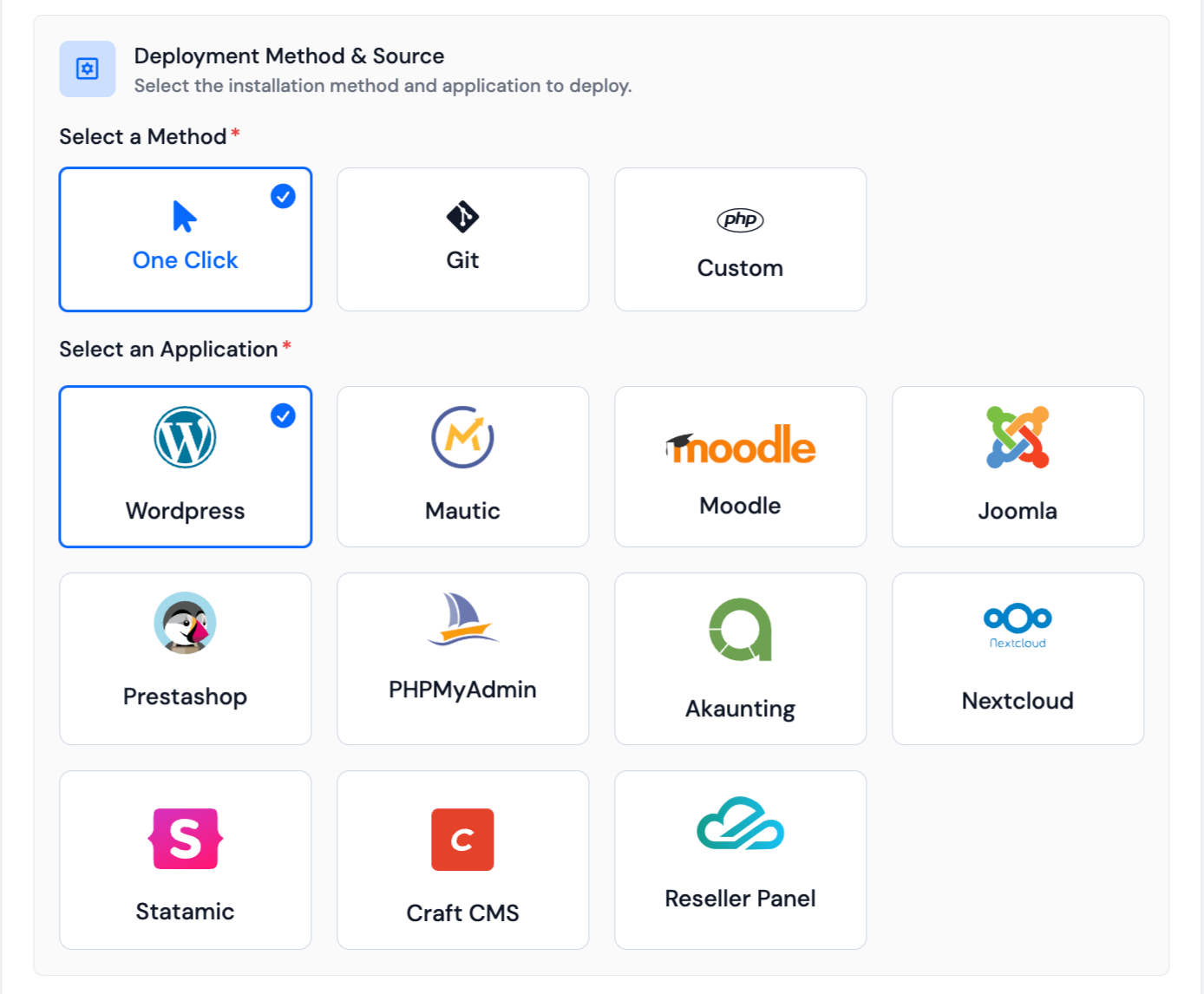Click the gear icon beside the section heading
The width and height of the screenshot is (1204, 994).
pos(87,69)
